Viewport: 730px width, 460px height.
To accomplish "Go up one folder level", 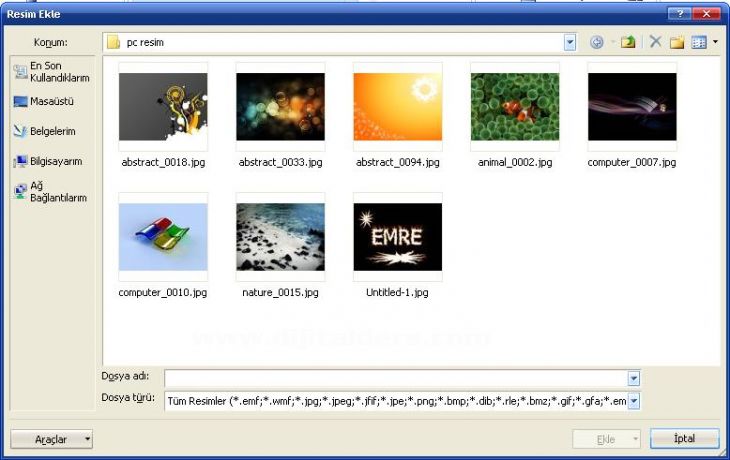I will [x=628, y=42].
